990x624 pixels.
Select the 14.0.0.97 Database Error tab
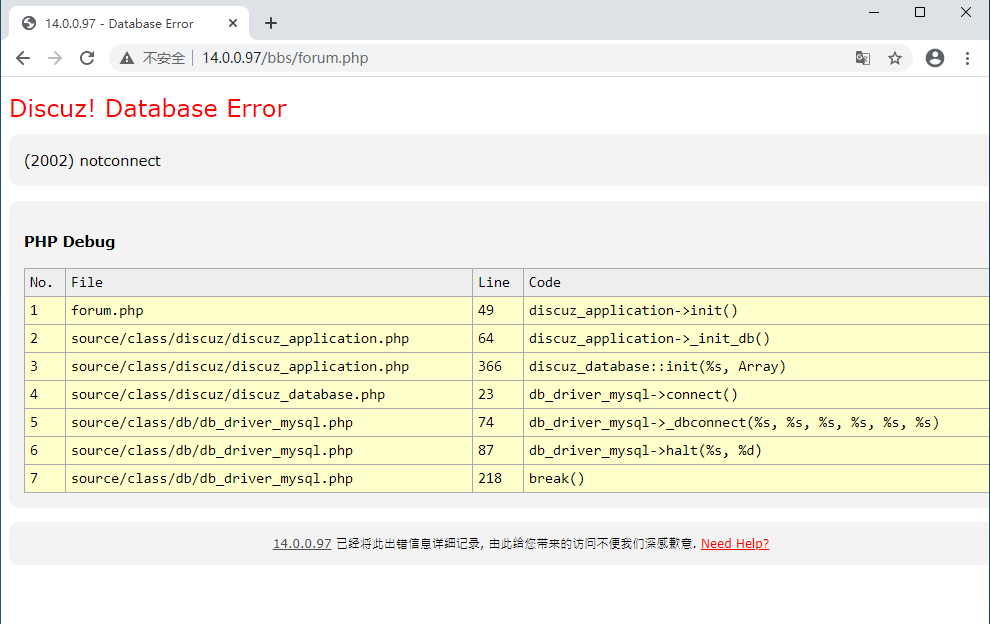pos(129,23)
